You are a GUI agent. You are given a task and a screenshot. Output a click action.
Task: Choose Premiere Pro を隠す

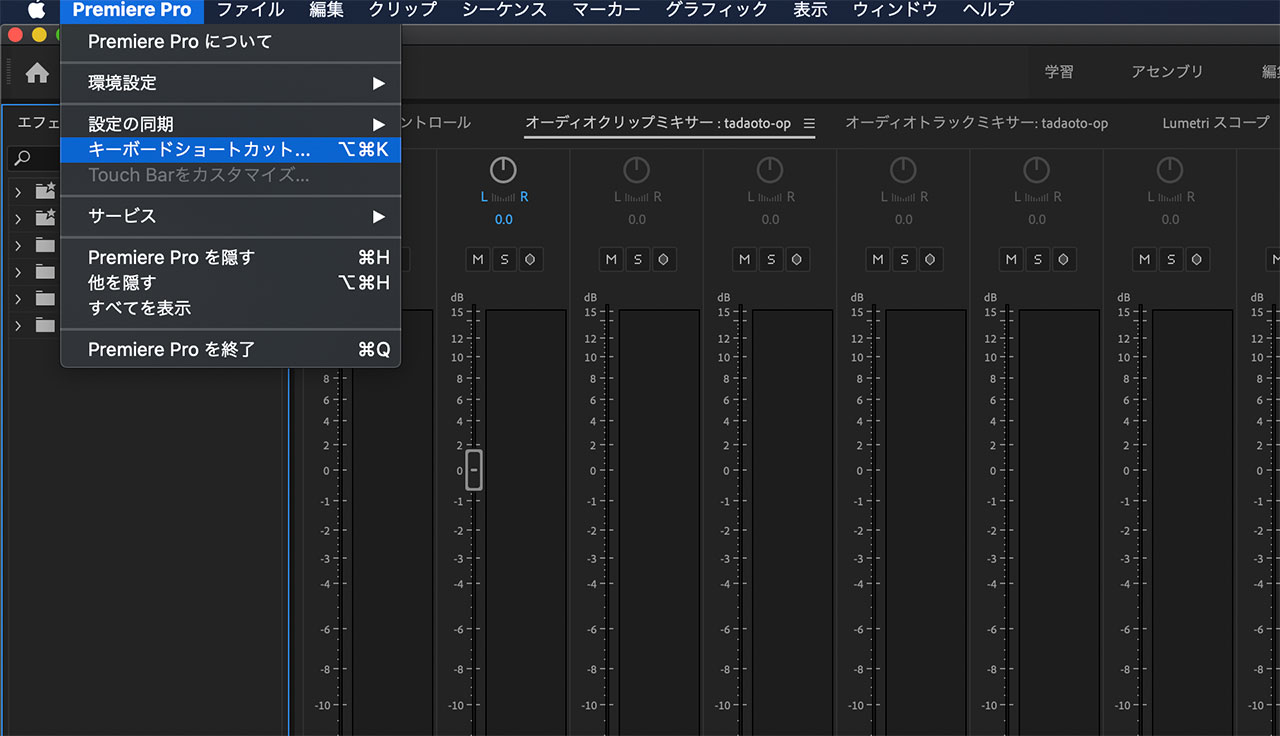(x=230, y=258)
